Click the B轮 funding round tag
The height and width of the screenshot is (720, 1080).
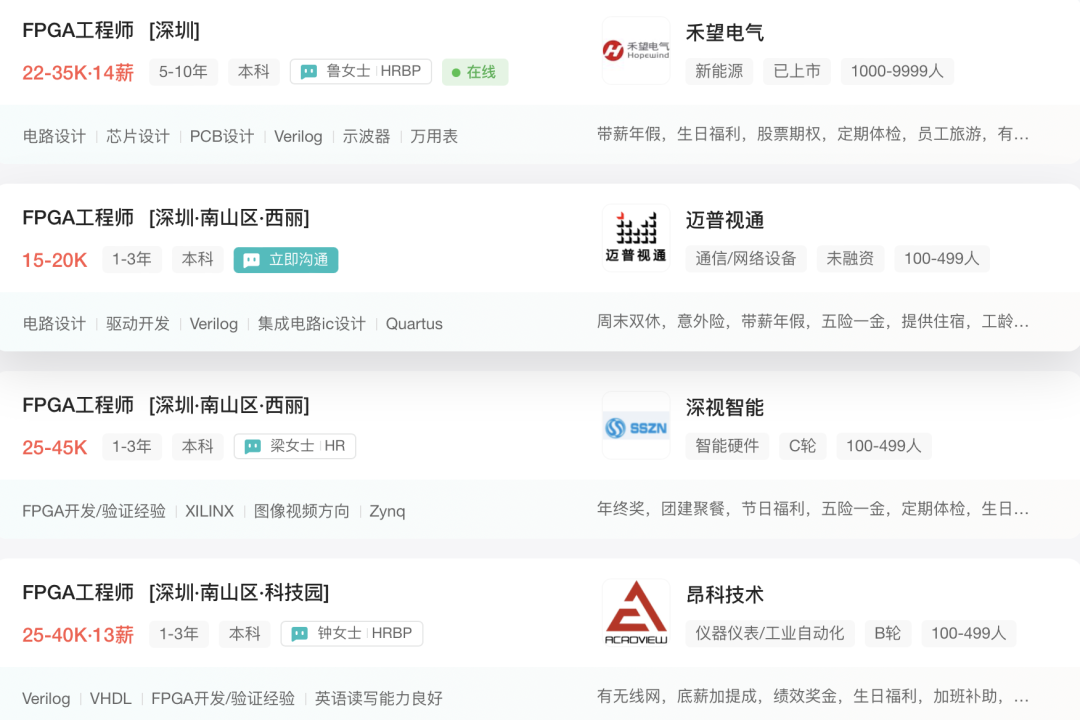[888, 633]
